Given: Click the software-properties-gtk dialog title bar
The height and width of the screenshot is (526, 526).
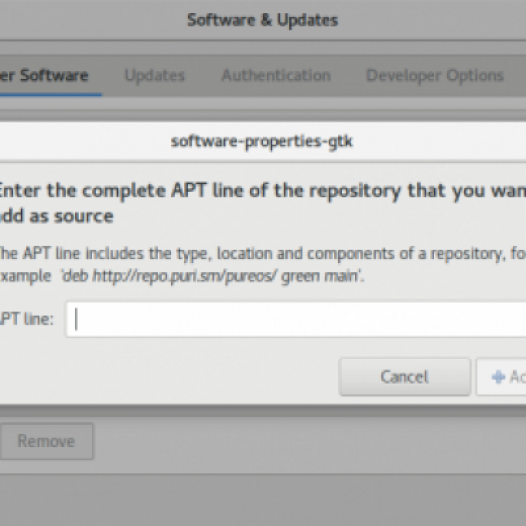Looking at the screenshot, I should 262,142.
